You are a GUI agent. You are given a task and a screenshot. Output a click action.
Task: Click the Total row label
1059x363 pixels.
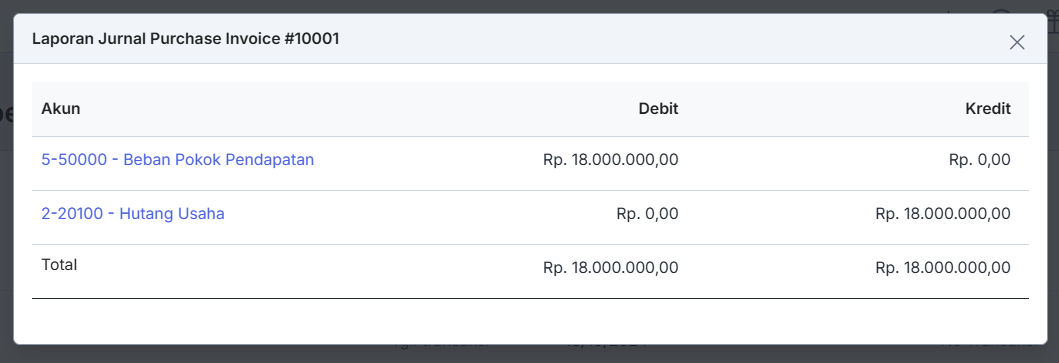(59, 265)
